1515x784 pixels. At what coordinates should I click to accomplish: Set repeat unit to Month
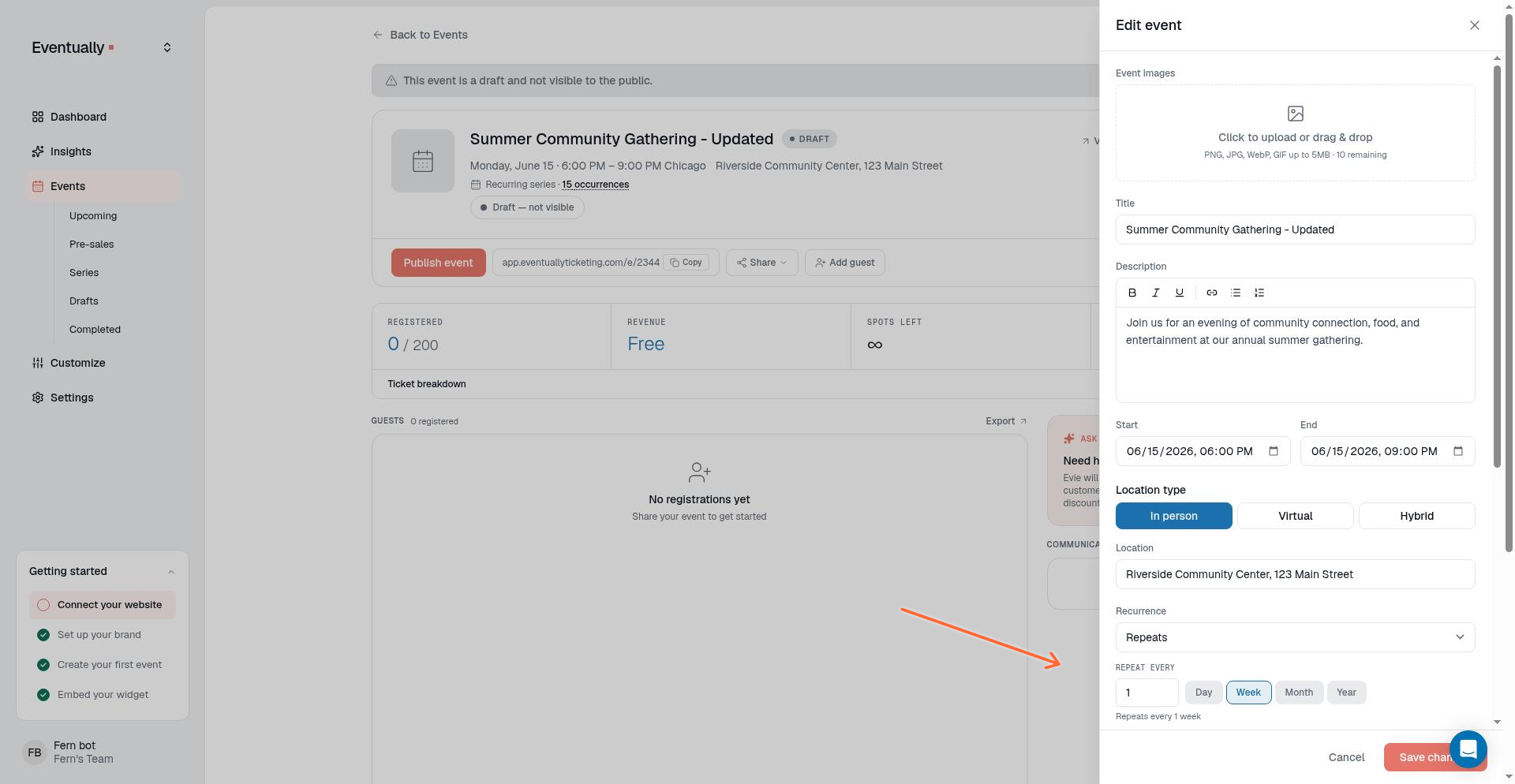point(1299,693)
